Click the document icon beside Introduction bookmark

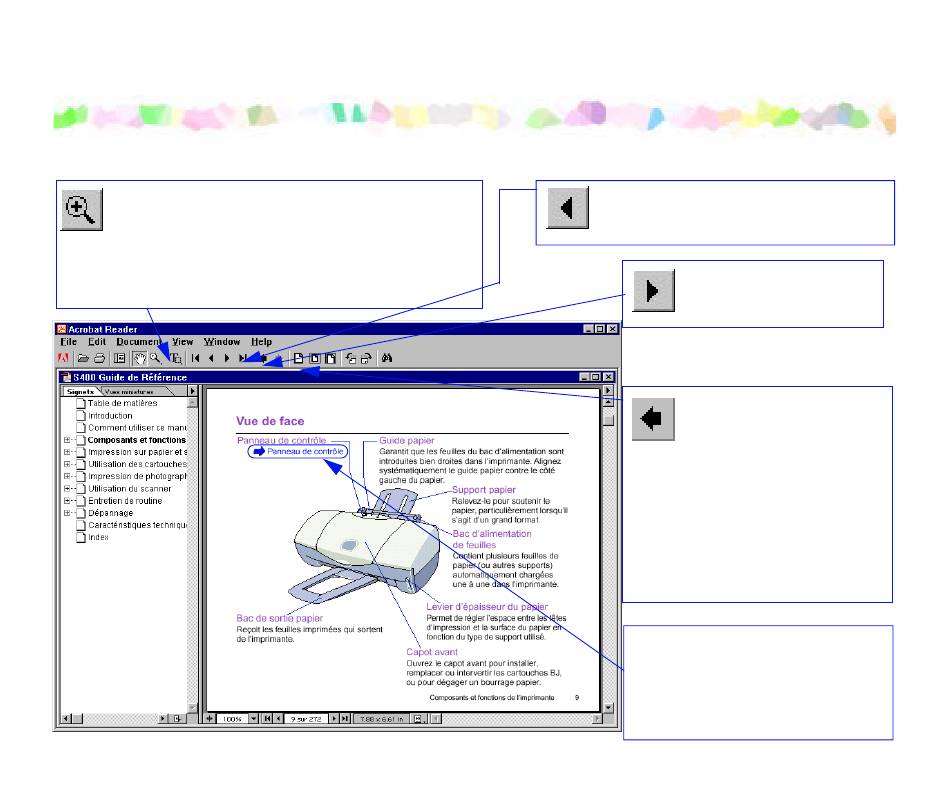click(81, 416)
